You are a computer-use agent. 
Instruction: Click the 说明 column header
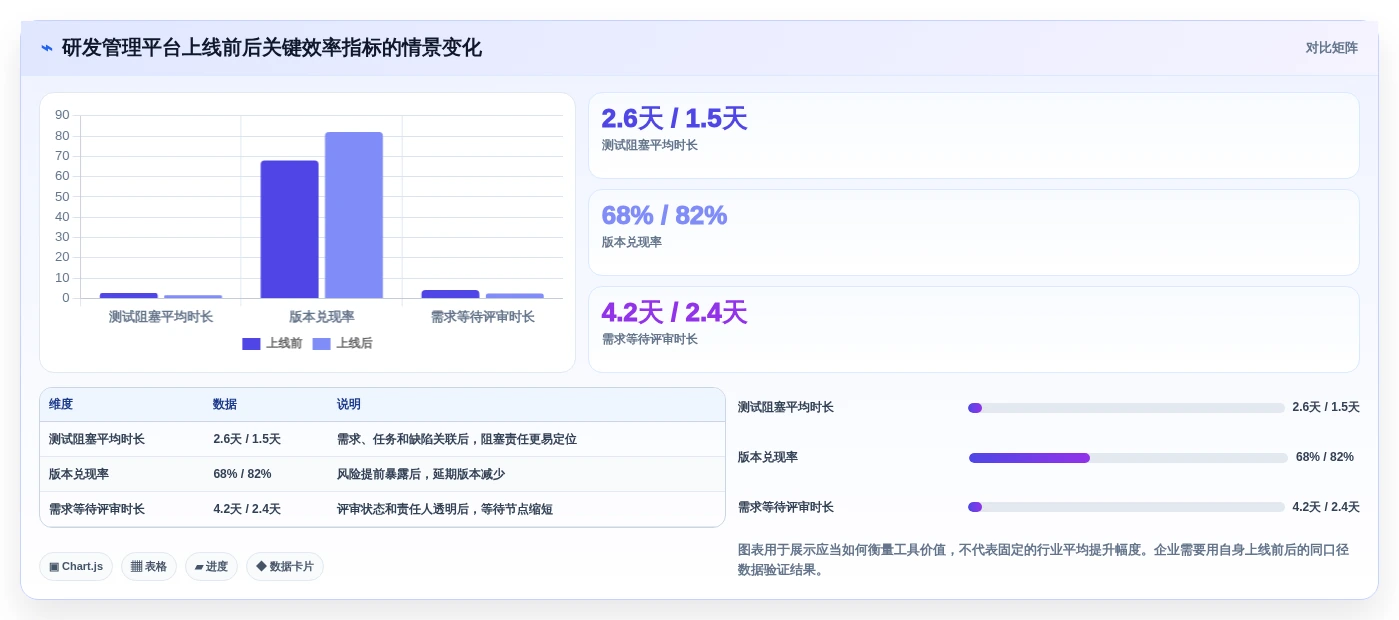pyautogui.click(x=349, y=405)
